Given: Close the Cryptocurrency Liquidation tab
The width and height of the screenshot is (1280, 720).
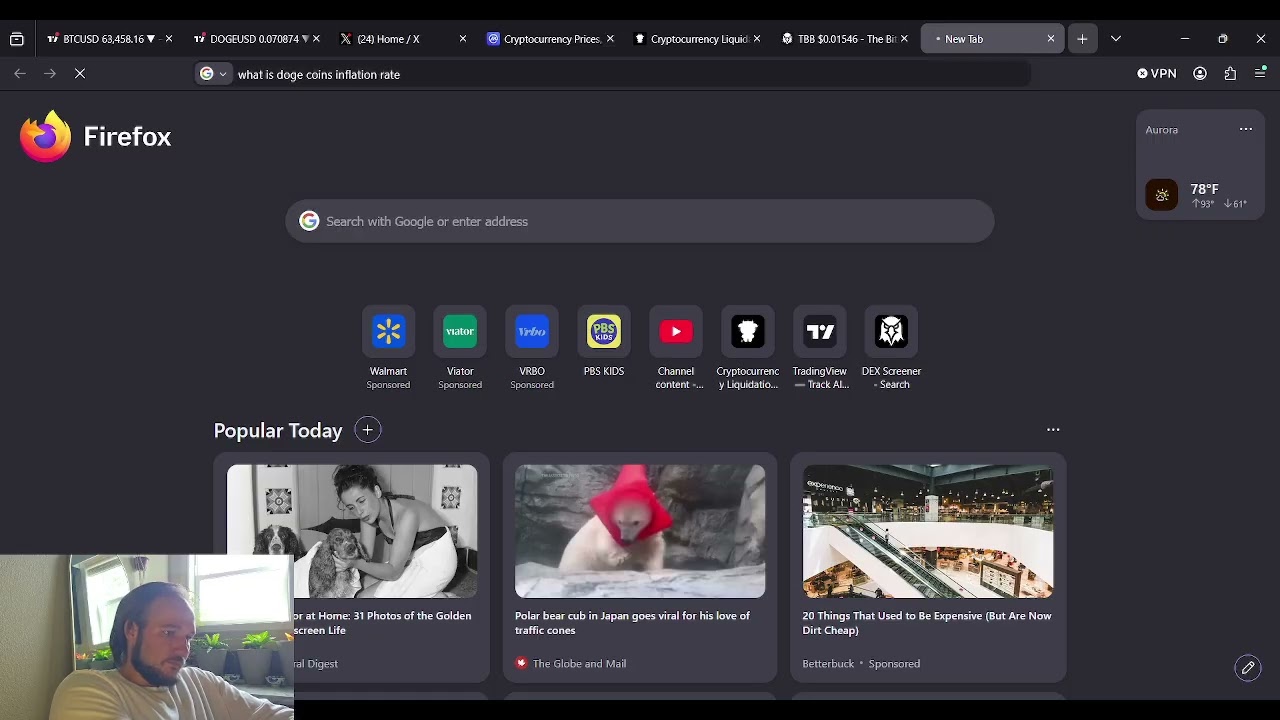Looking at the screenshot, I should tap(757, 39).
